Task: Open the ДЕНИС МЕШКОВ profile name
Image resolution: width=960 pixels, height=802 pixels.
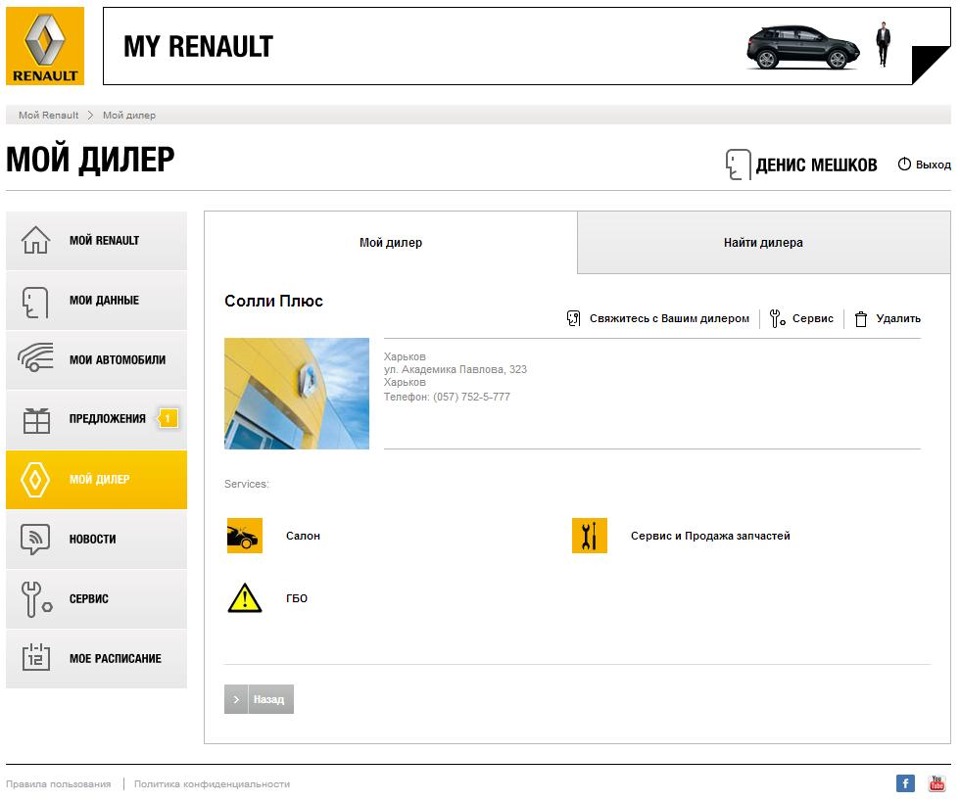Action: (816, 165)
